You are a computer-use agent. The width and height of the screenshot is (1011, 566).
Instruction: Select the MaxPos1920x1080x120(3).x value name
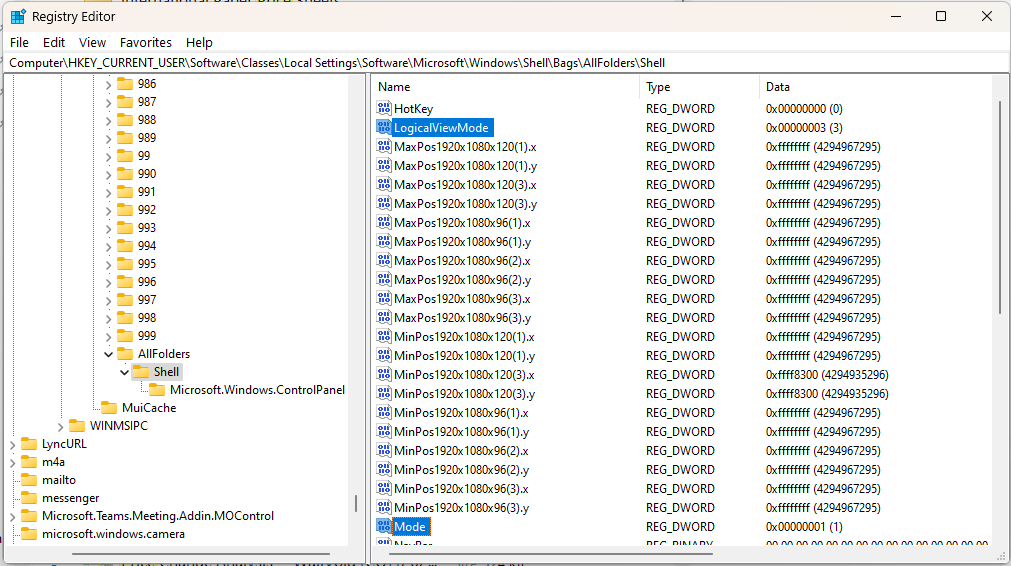coord(465,185)
